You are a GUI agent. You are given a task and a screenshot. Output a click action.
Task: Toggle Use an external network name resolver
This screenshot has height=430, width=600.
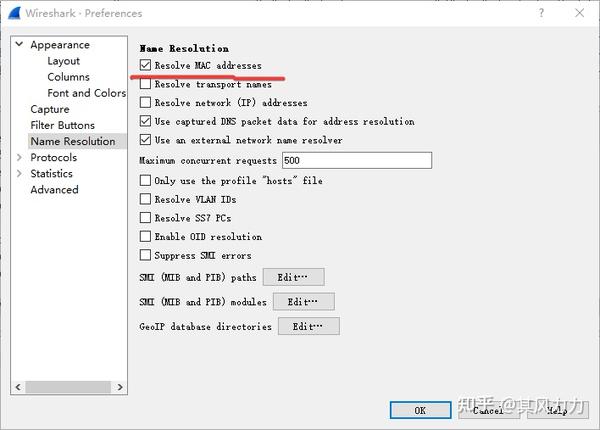tap(145, 140)
